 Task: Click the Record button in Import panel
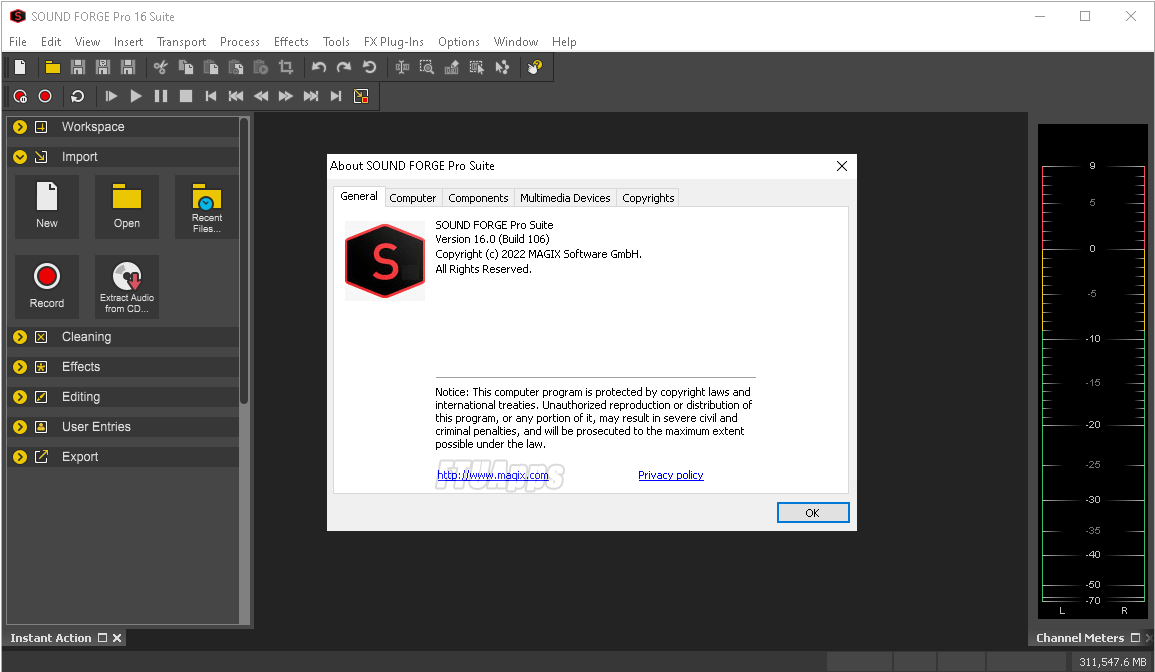click(x=46, y=287)
